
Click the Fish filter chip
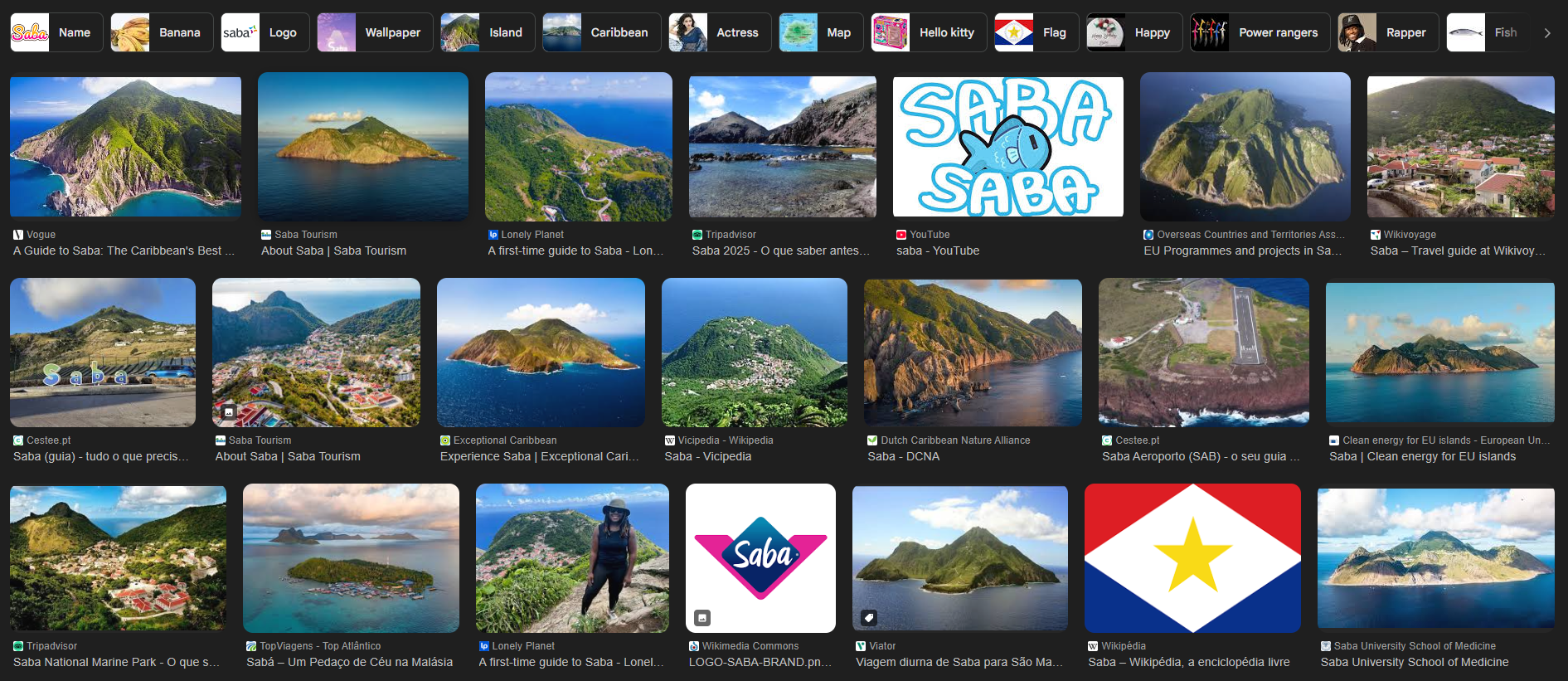click(x=1488, y=32)
